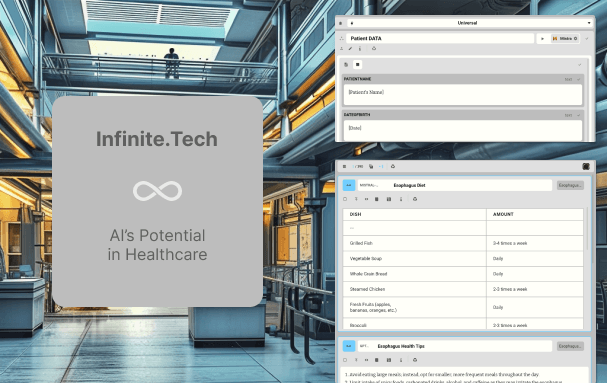Click the save icon in Health Tips toolbar
607x383 pixels.
point(389,360)
